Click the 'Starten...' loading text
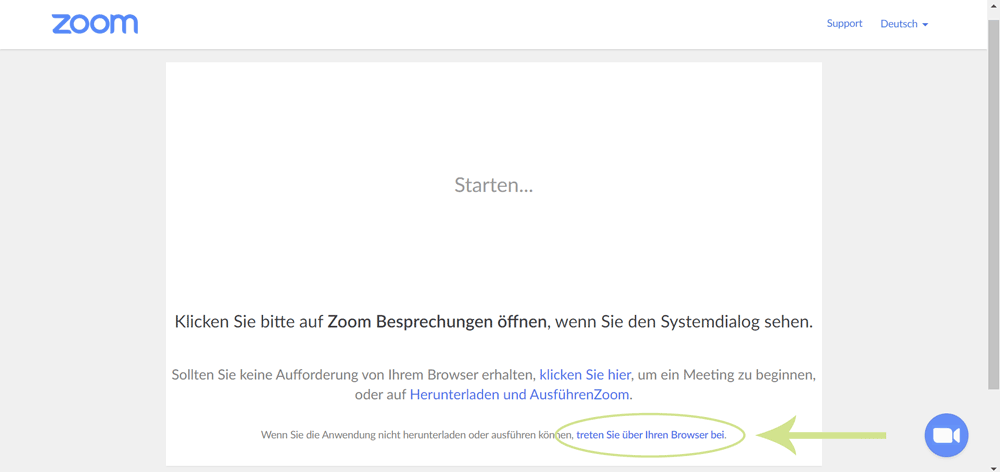This screenshot has width=1000, height=472. 493,185
